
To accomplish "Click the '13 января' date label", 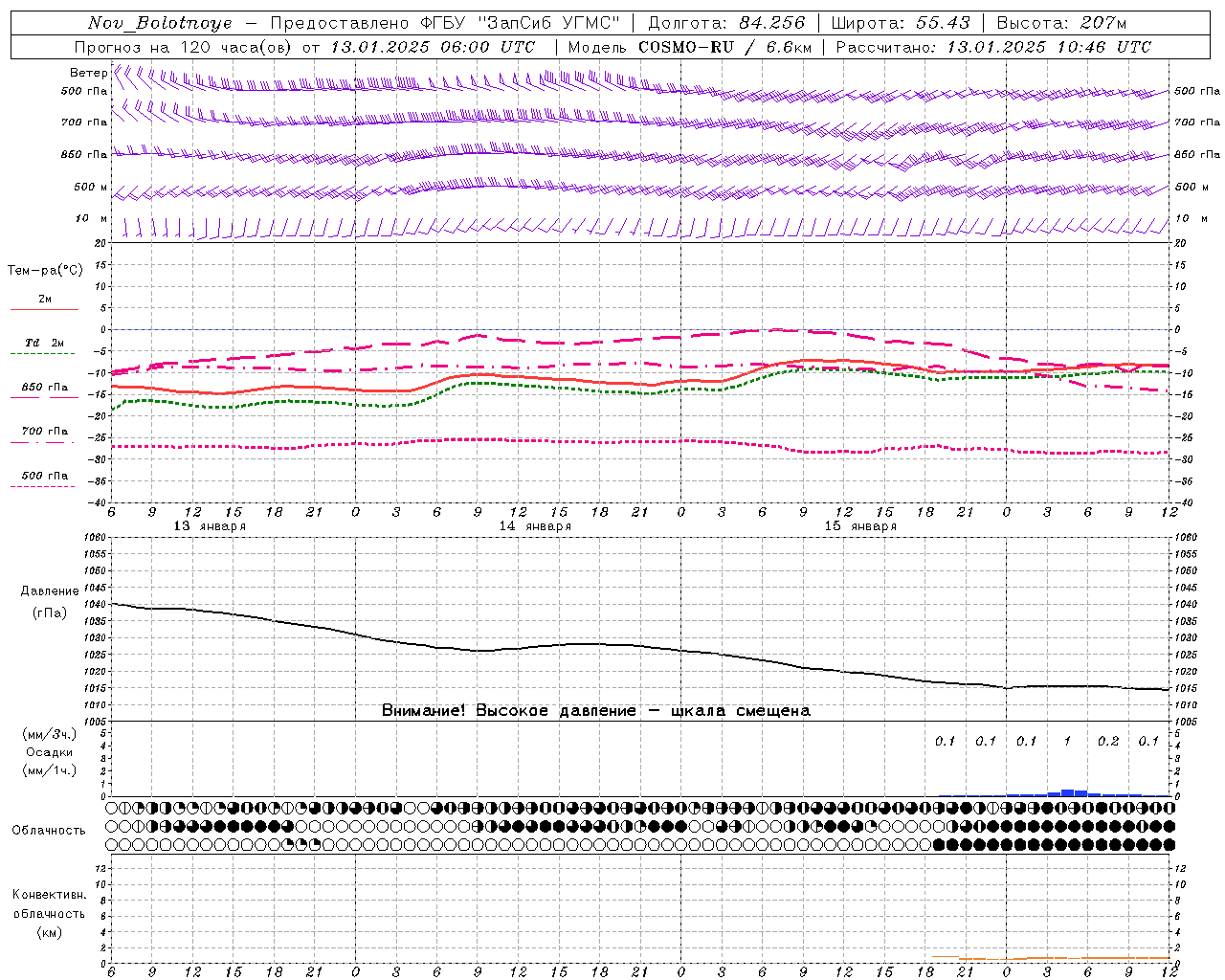I will (x=210, y=526).
